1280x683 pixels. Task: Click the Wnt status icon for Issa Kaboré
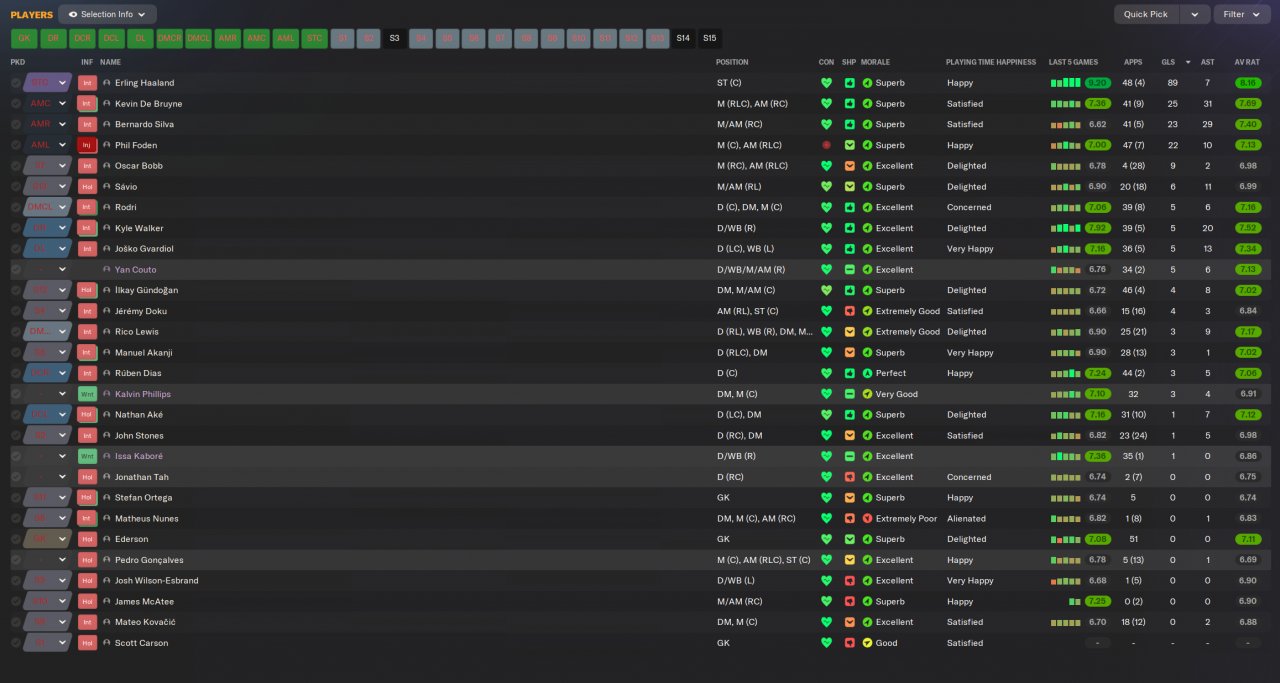(87, 456)
